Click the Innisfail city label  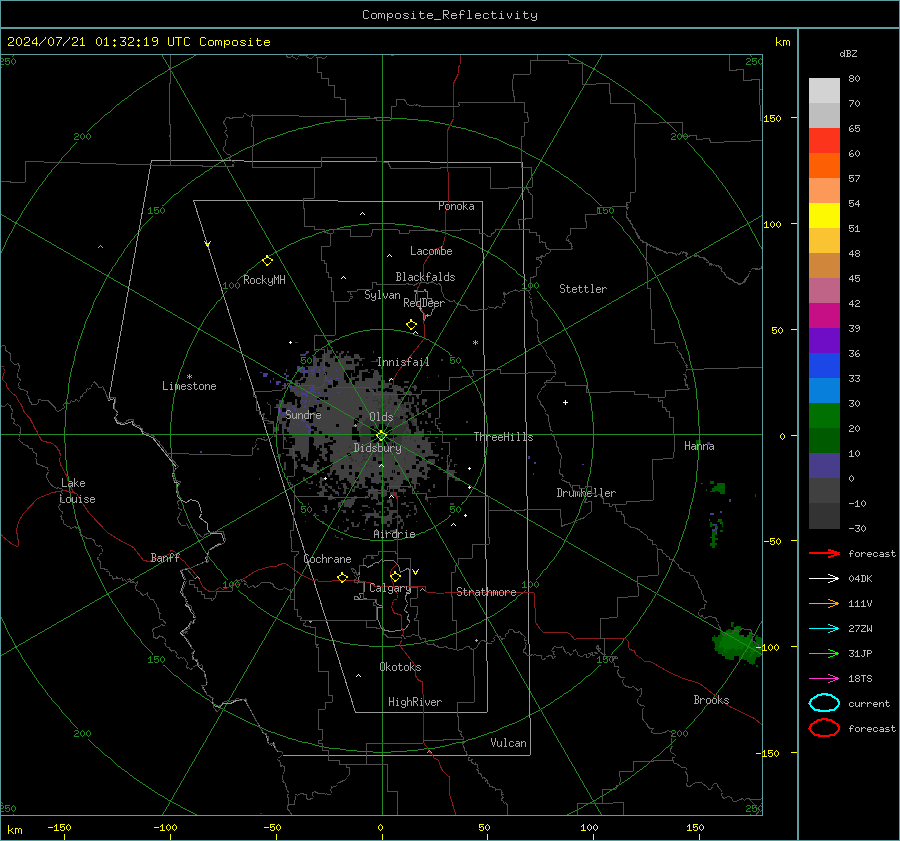403,362
